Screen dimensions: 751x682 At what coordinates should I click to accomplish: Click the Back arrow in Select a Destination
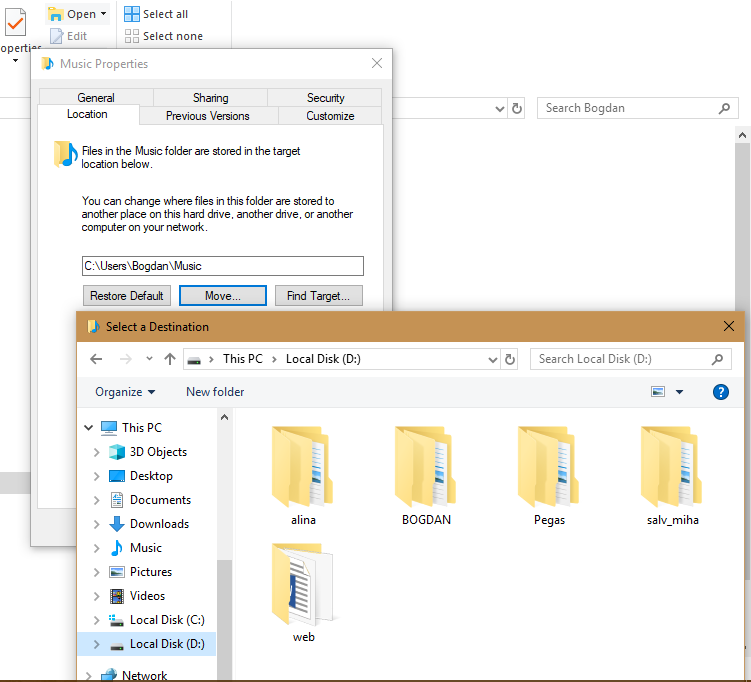pyautogui.click(x=96, y=359)
